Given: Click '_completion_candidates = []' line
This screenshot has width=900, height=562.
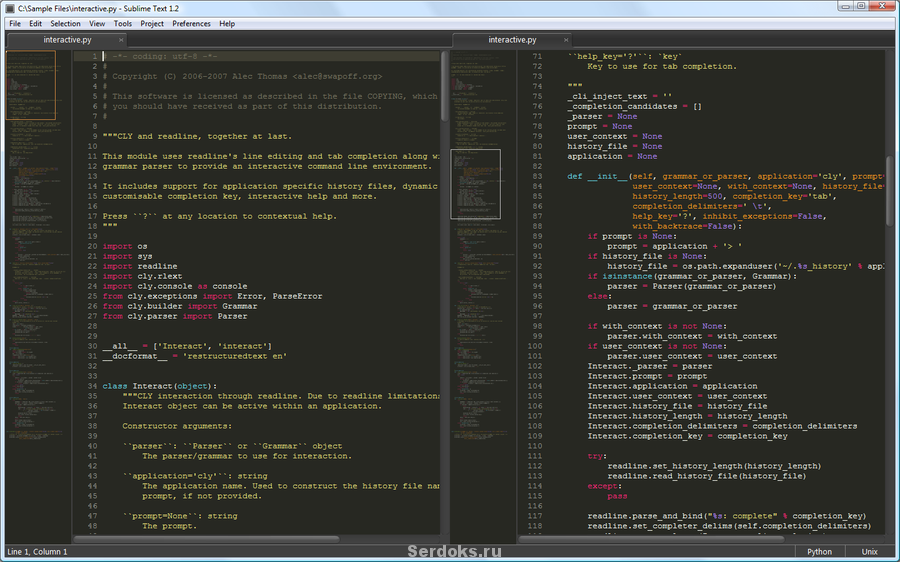Looking at the screenshot, I should pyautogui.click(x=634, y=106).
